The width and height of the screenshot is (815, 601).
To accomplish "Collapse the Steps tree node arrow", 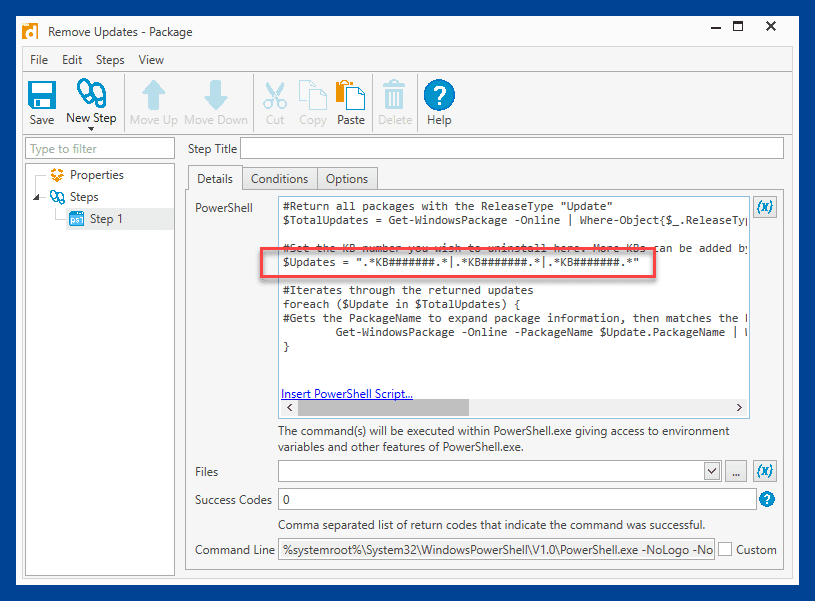I will click(x=36, y=197).
